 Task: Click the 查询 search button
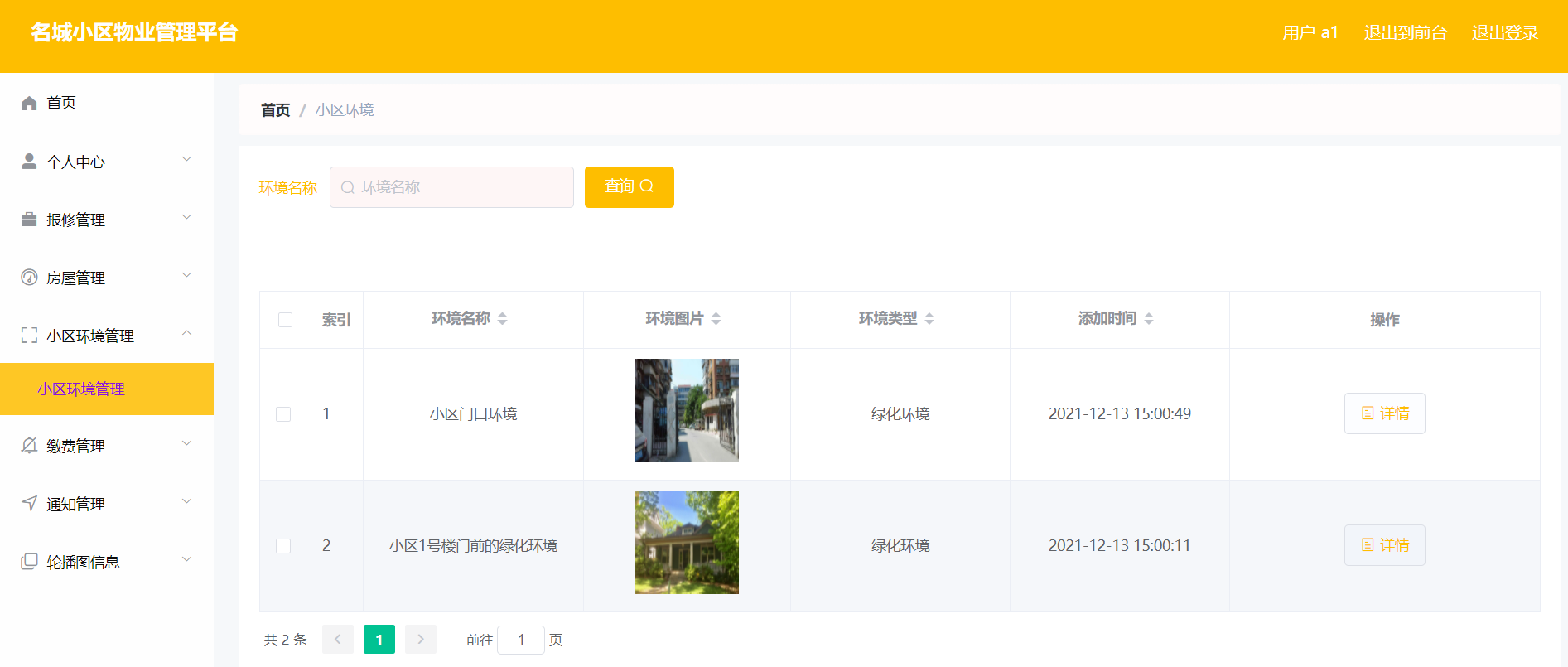[630, 187]
